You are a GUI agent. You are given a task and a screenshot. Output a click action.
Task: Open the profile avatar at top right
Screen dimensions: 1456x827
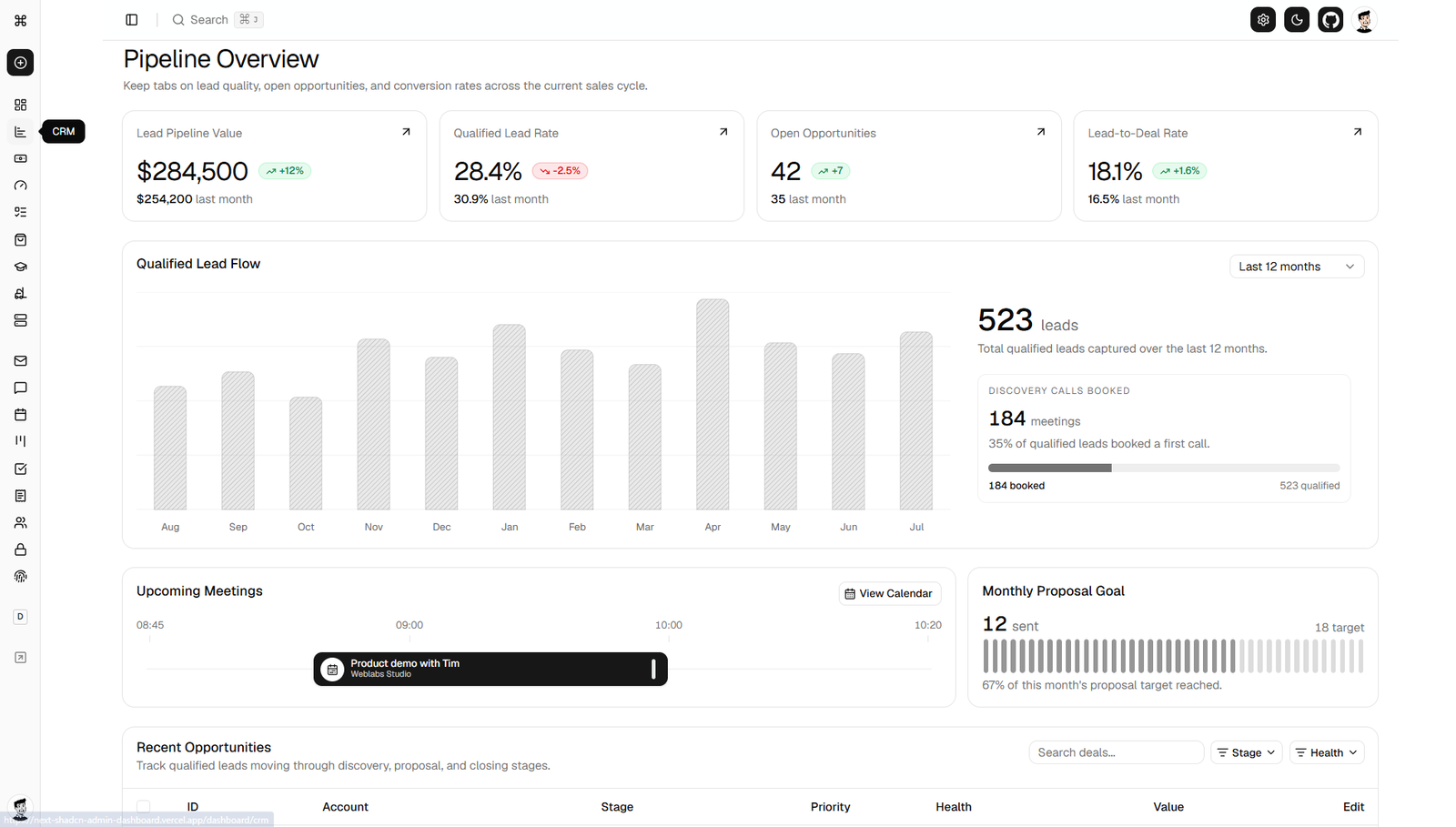(1364, 20)
